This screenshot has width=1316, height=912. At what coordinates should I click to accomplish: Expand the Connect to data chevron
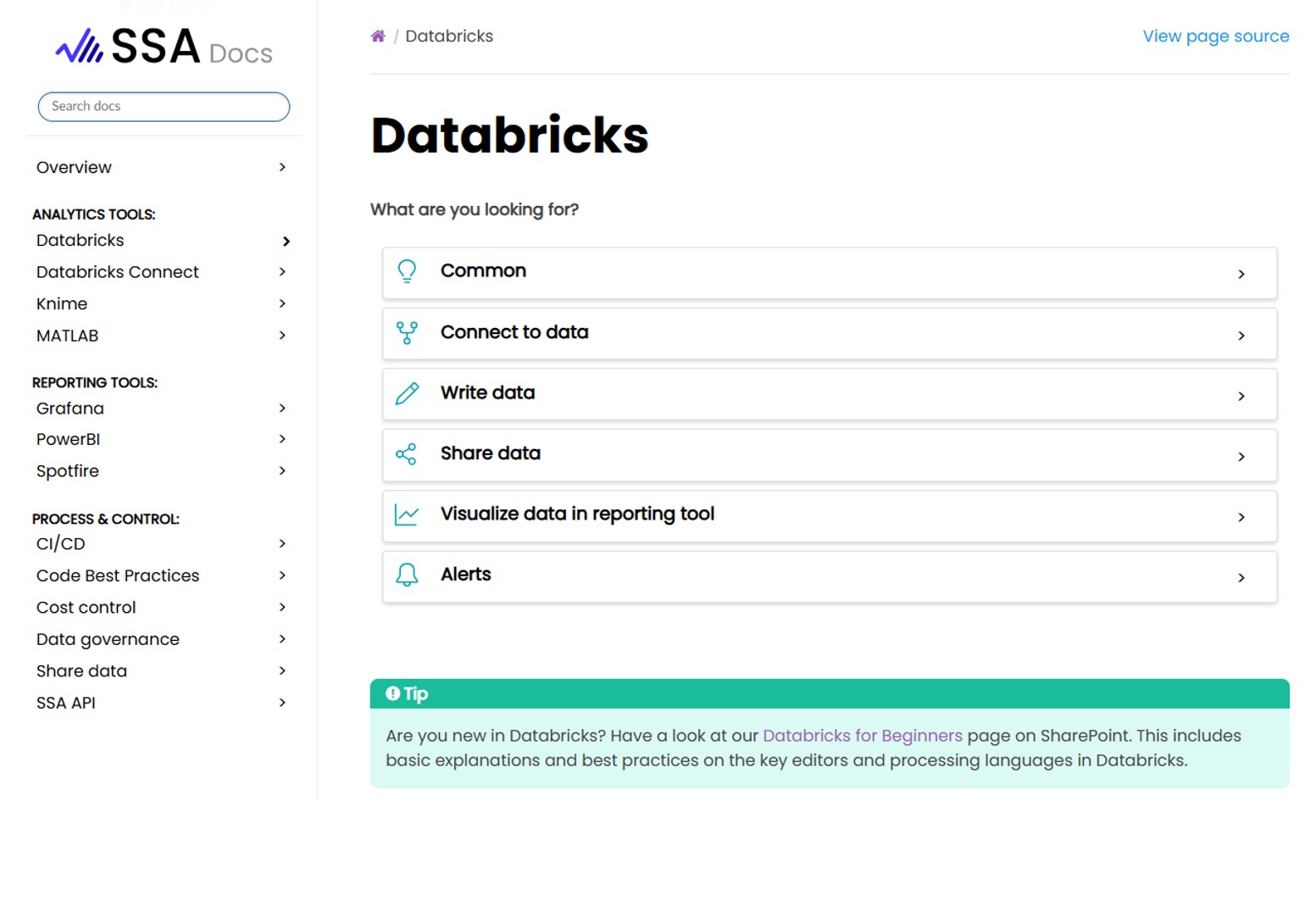click(x=1241, y=336)
